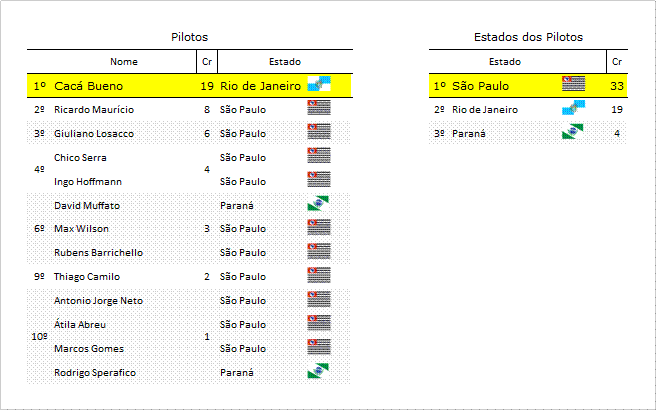The width and height of the screenshot is (656, 411).
Task: Select the Cr header in the Pilotos table
Action: 207,62
